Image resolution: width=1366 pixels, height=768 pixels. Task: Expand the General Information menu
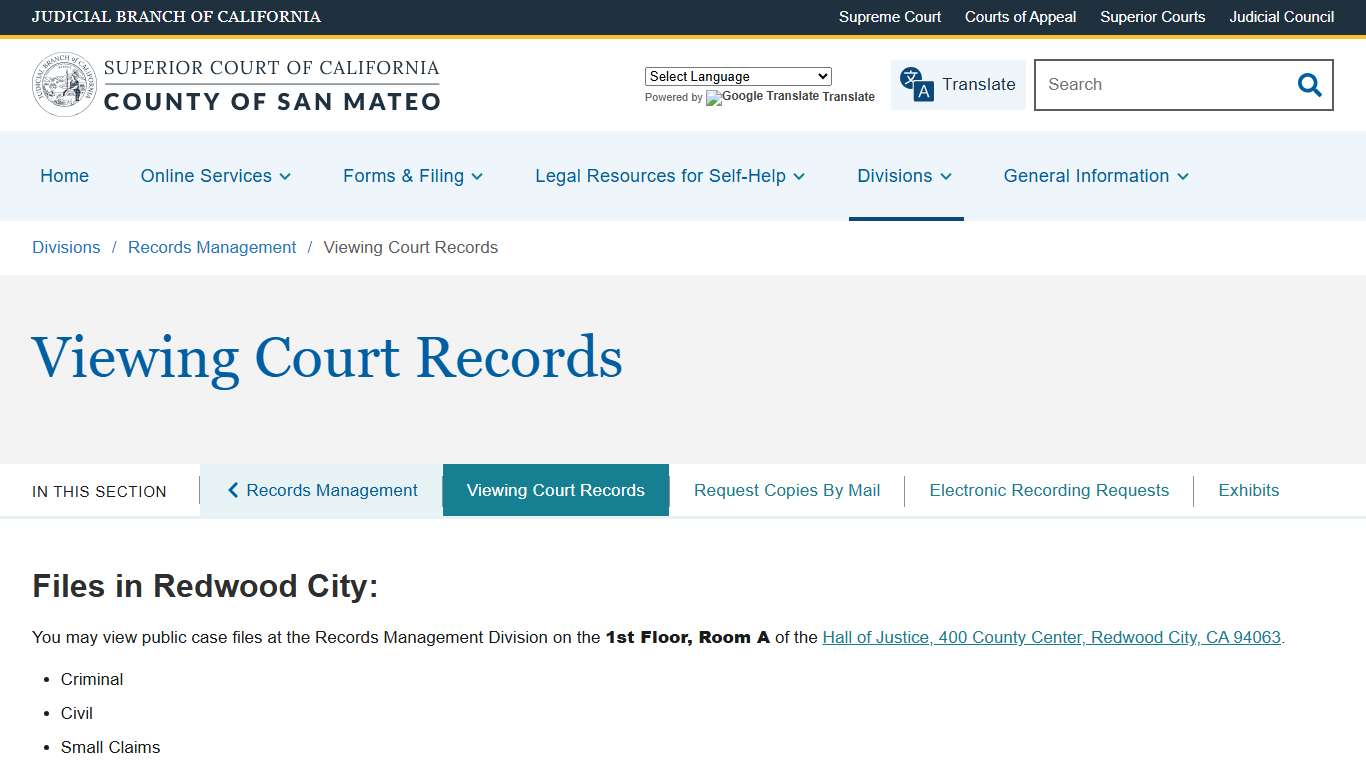[x=1095, y=176]
